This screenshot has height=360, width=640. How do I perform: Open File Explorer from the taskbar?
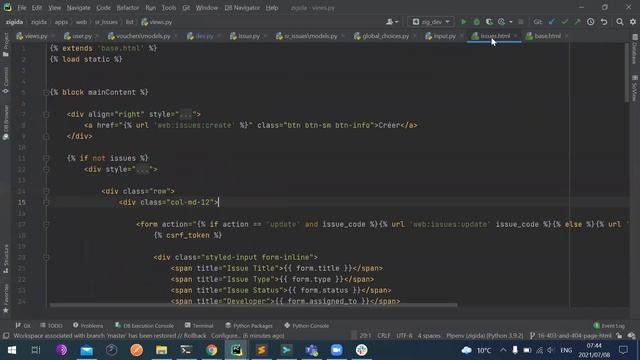pyautogui.click(x=162, y=350)
